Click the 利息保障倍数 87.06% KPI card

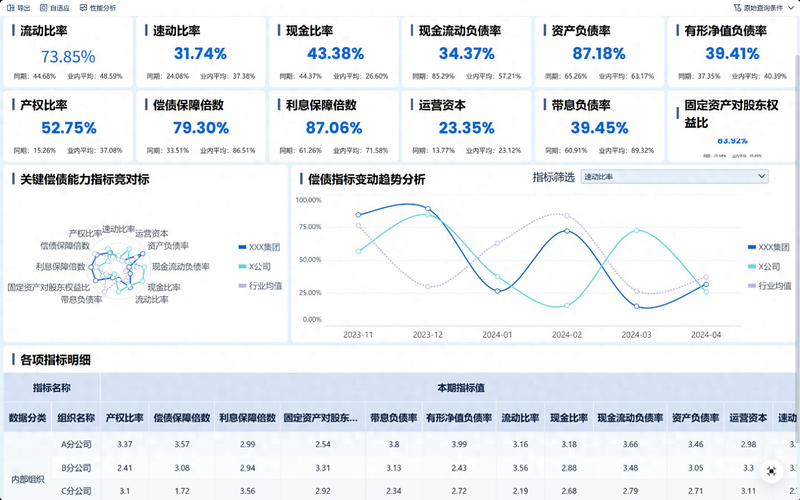click(335, 124)
